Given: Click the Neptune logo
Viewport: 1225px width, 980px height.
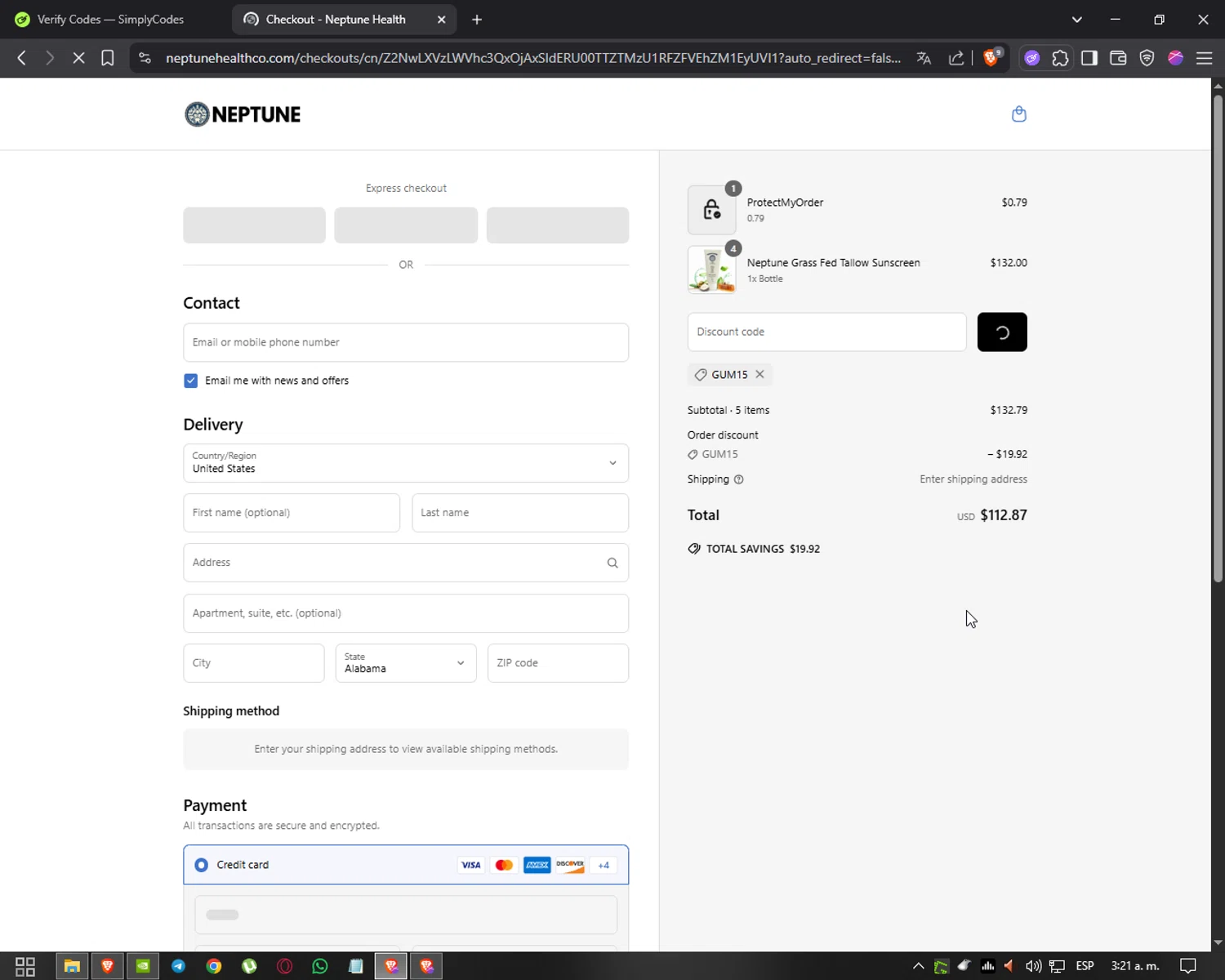Looking at the screenshot, I should coord(243,114).
